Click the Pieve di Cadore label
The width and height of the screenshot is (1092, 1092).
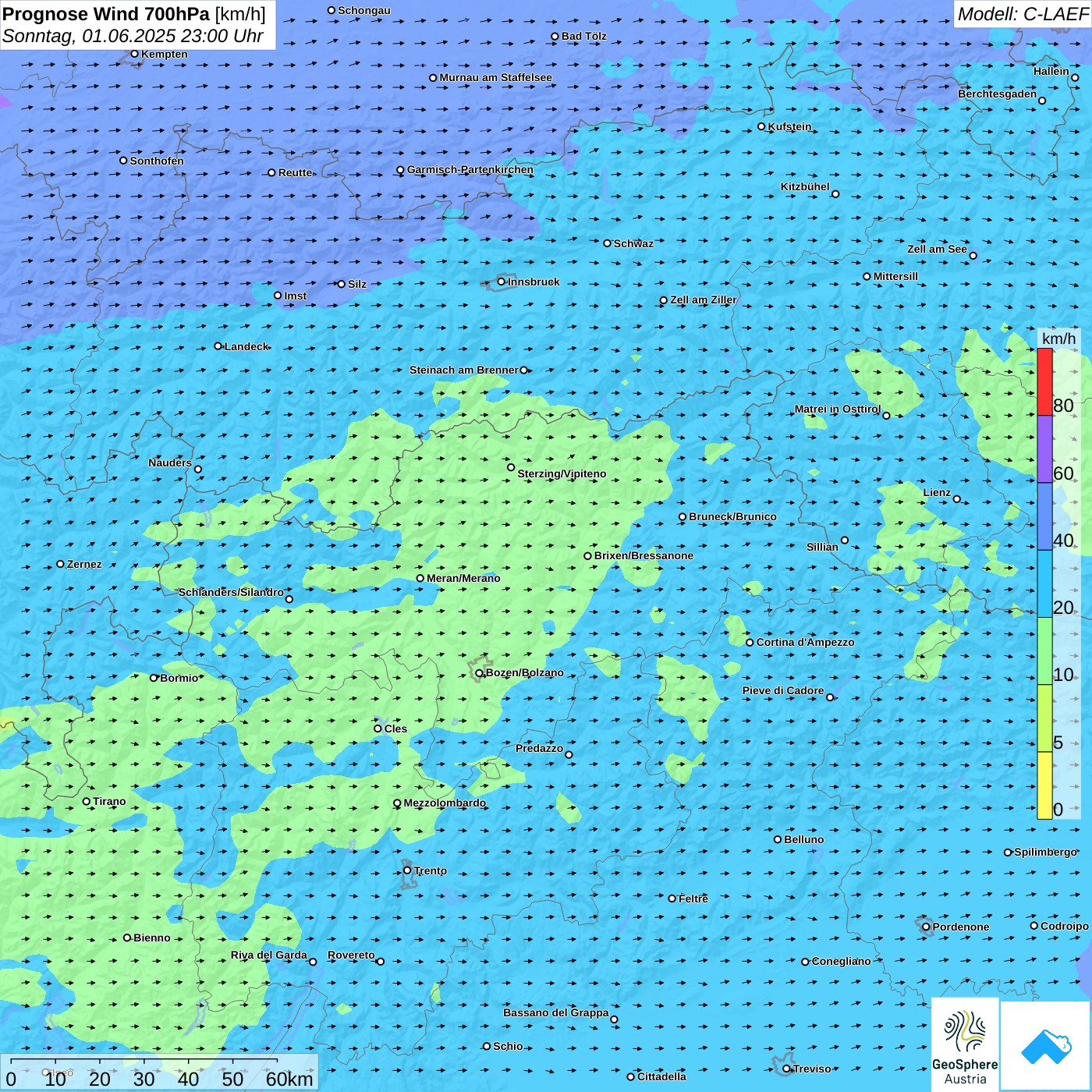tap(783, 690)
